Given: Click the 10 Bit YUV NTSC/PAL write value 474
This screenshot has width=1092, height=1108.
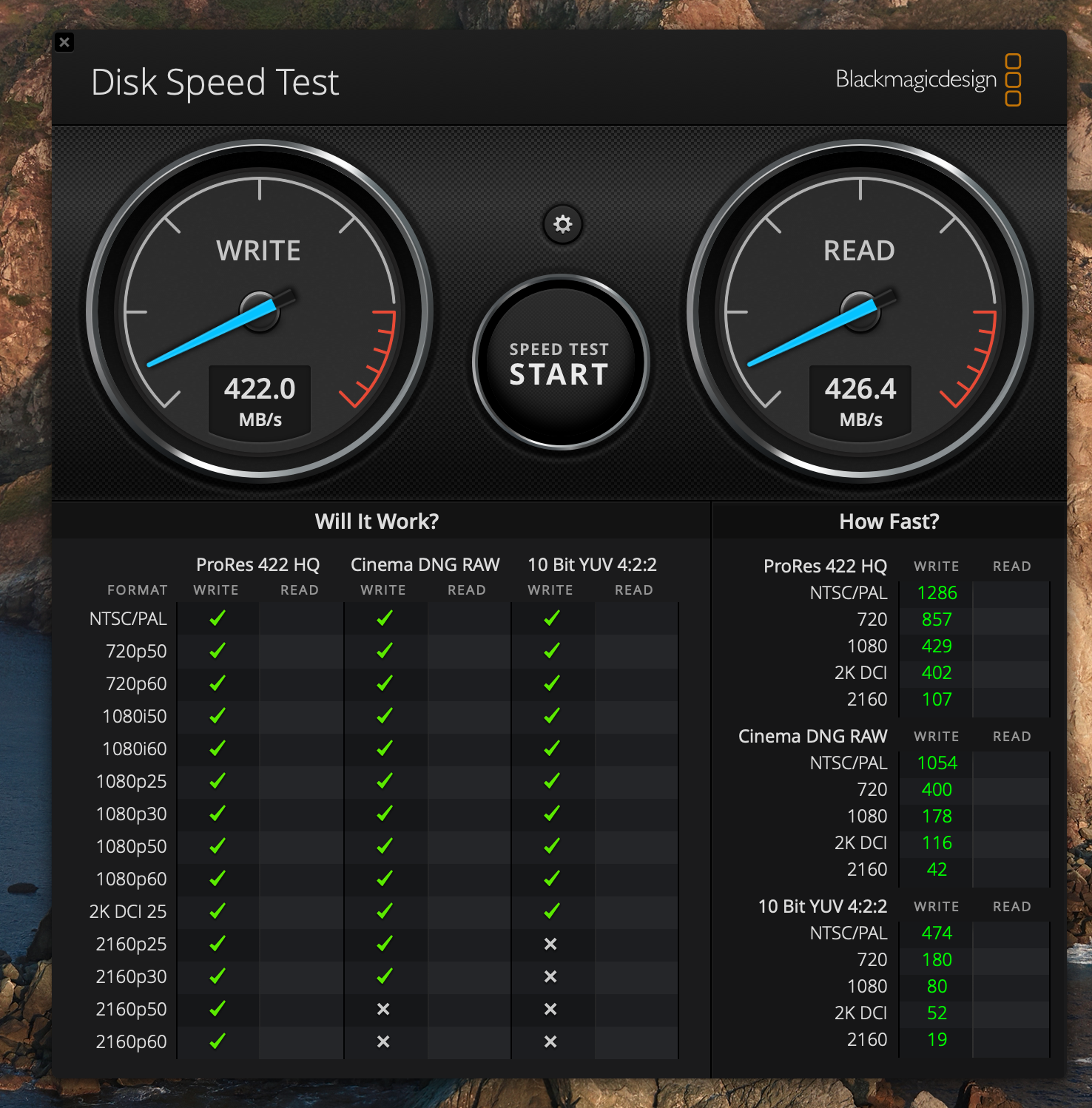Looking at the screenshot, I should pyautogui.click(x=937, y=933).
